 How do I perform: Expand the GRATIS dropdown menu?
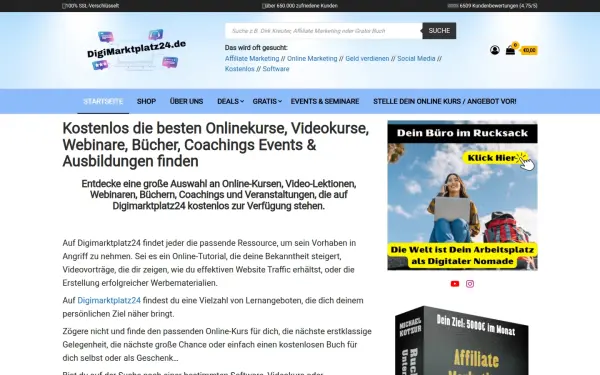click(x=267, y=101)
